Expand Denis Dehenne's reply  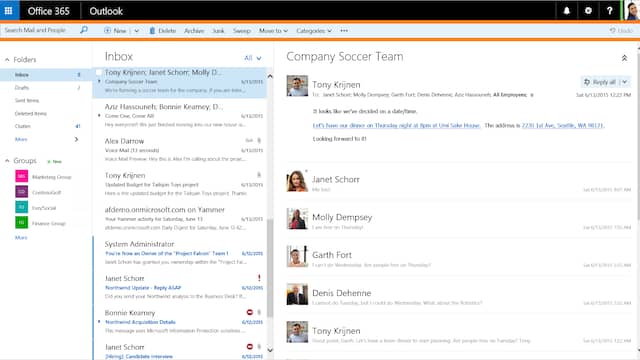[458, 295]
